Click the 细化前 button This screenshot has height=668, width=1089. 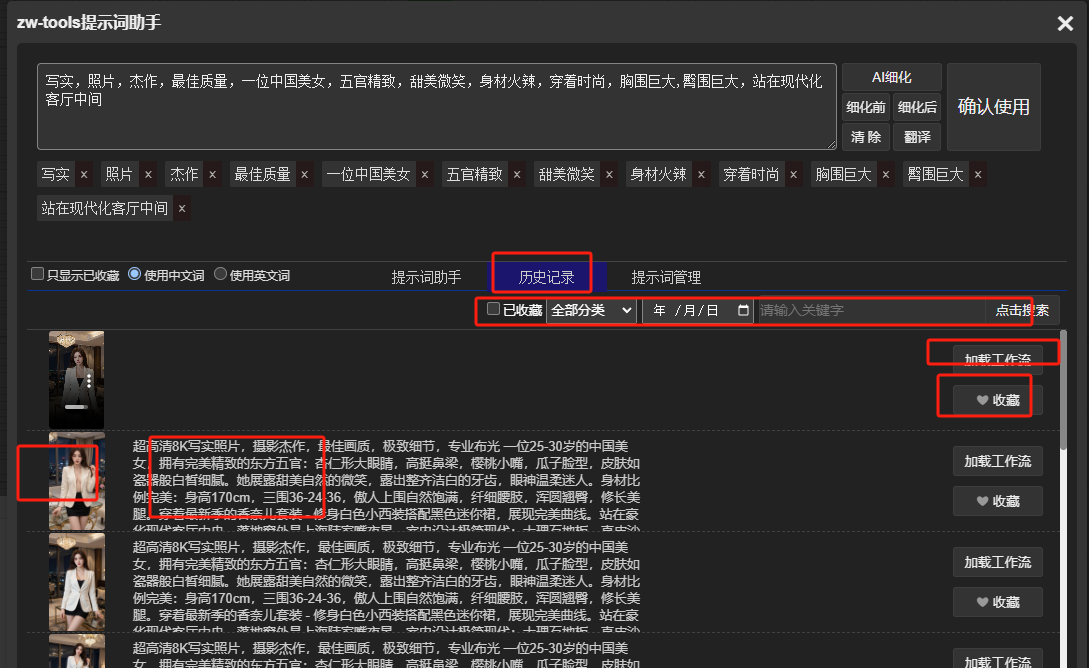click(866, 107)
